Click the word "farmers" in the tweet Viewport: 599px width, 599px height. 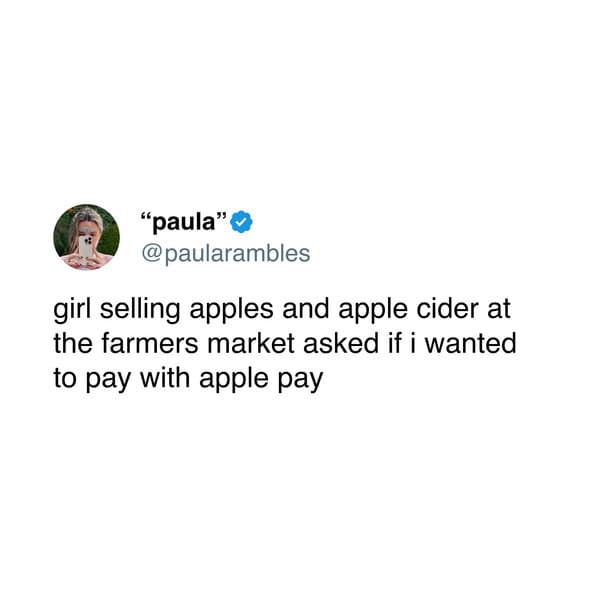[x=149, y=343]
